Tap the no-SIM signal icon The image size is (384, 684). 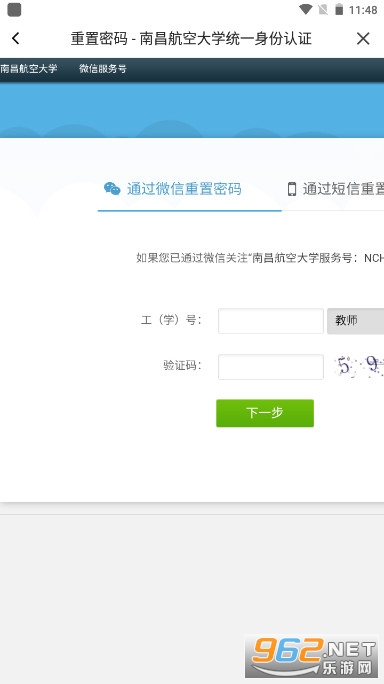tap(323, 10)
